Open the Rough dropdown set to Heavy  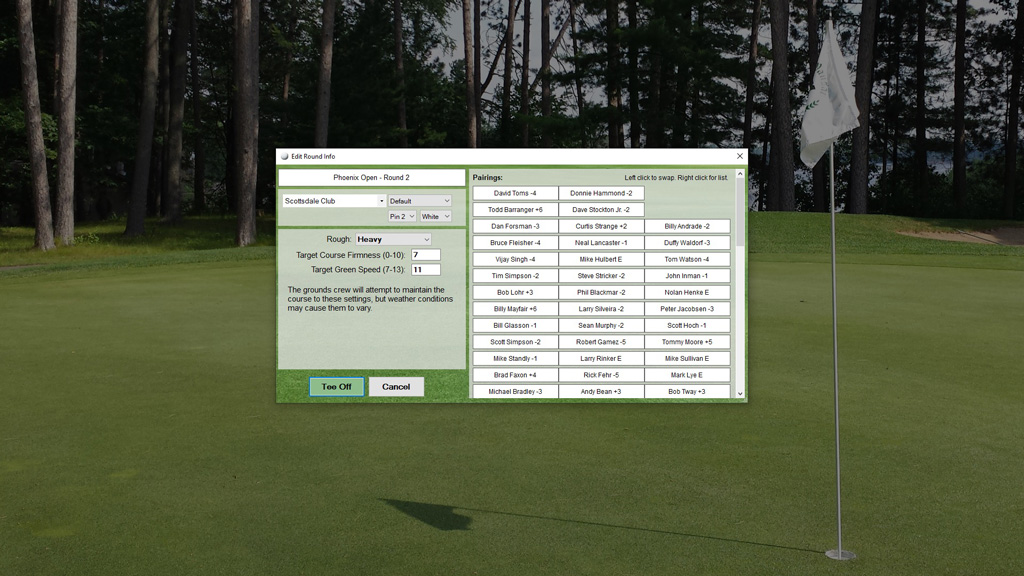click(393, 240)
